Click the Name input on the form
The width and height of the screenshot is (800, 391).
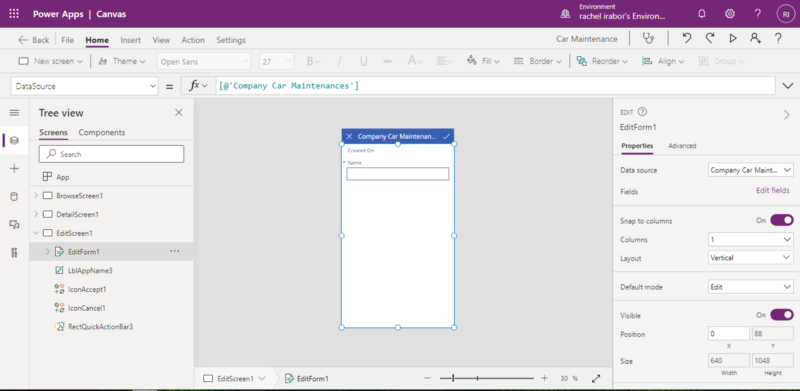tap(397, 174)
